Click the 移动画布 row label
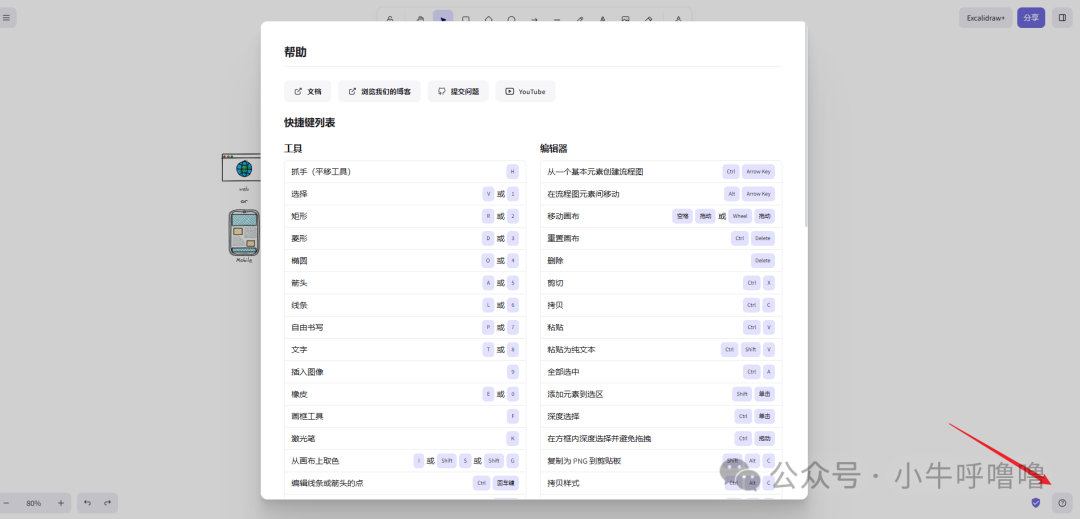This screenshot has width=1080, height=519. 563,216
